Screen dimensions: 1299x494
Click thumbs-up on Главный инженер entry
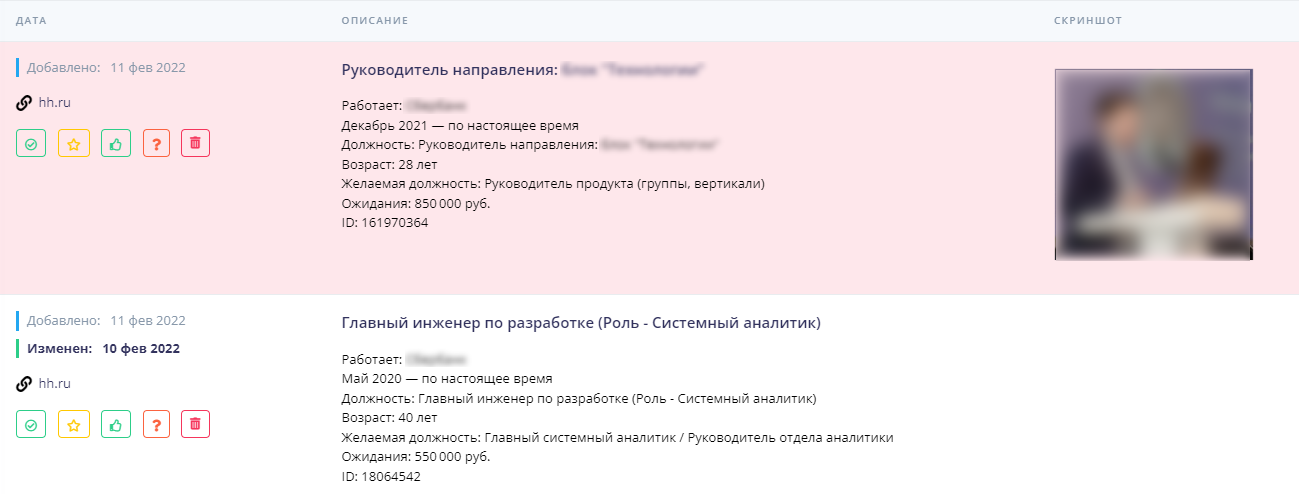click(x=116, y=425)
